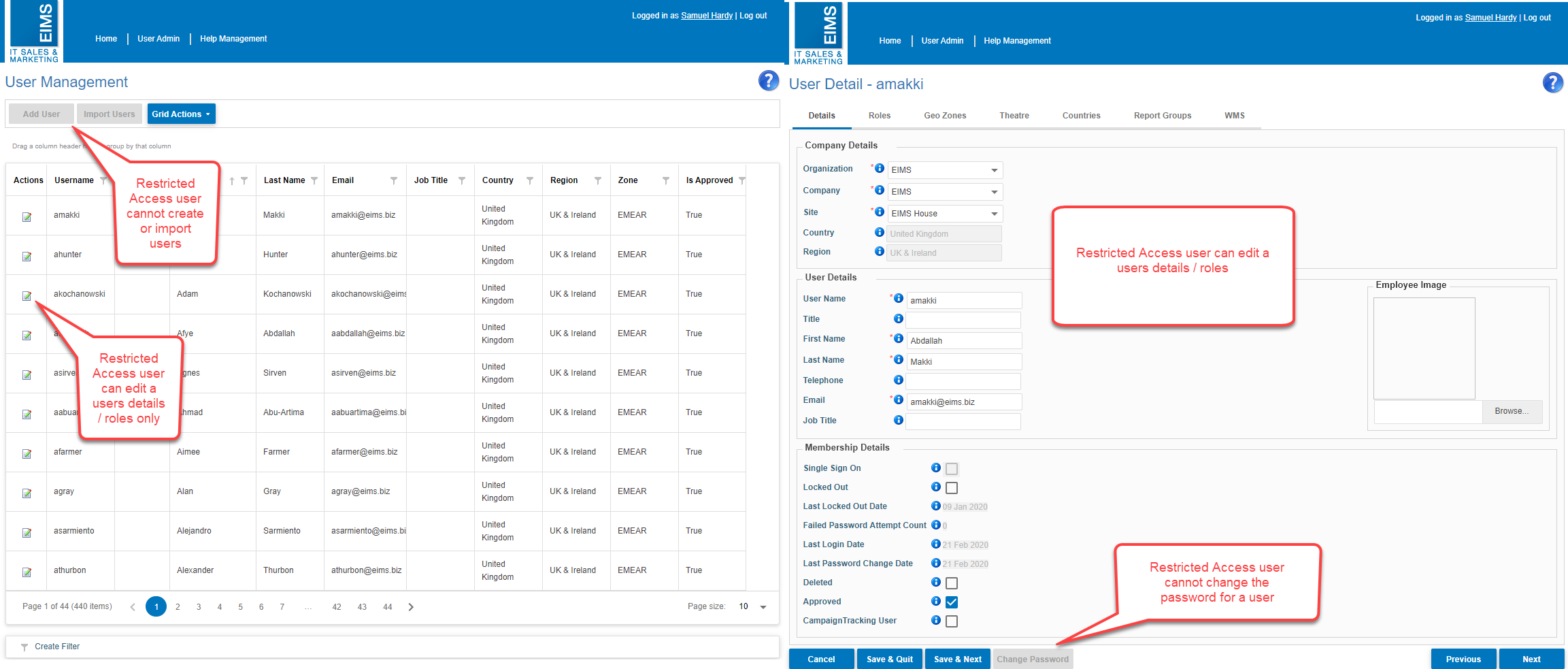Image resolution: width=1568 pixels, height=669 pixels.
Task: Switch to the Theatre tab
Action: coord(1014,116)
